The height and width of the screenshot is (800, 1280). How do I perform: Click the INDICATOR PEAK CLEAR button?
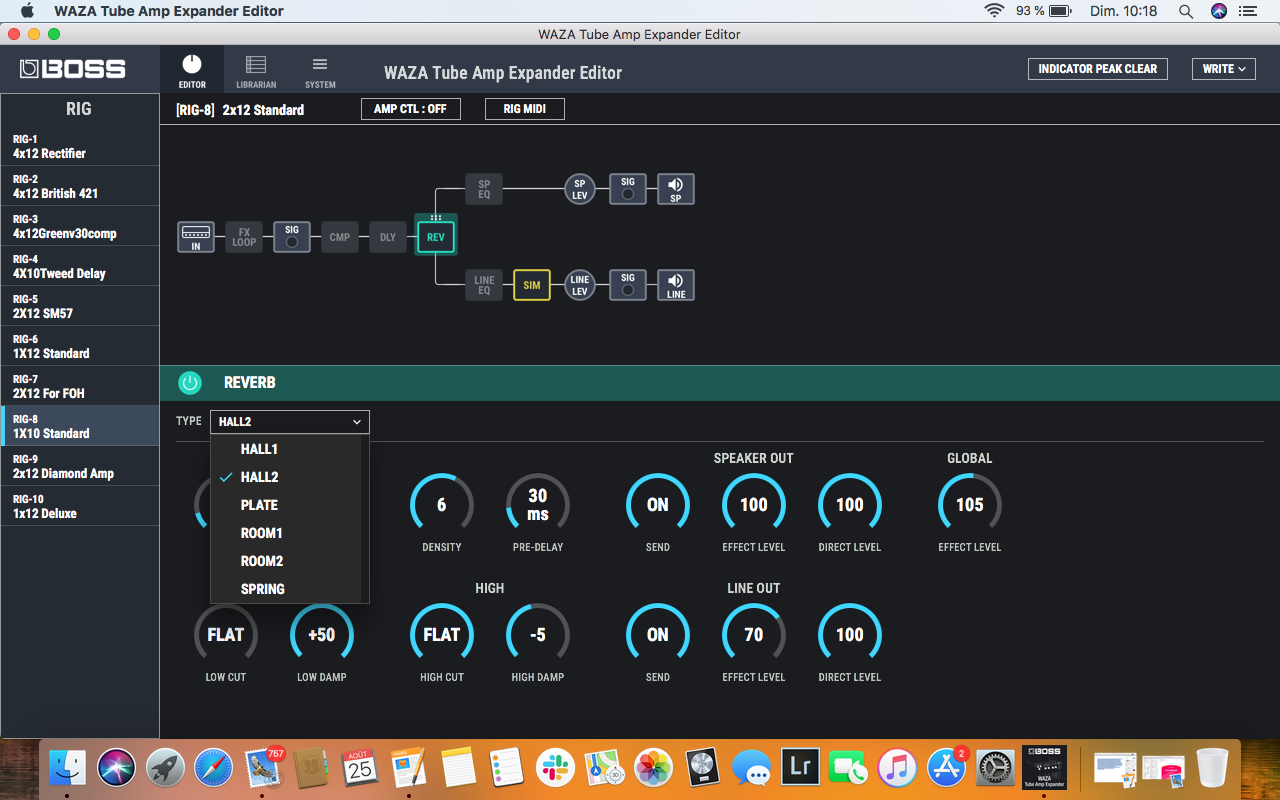point(1097,69)
